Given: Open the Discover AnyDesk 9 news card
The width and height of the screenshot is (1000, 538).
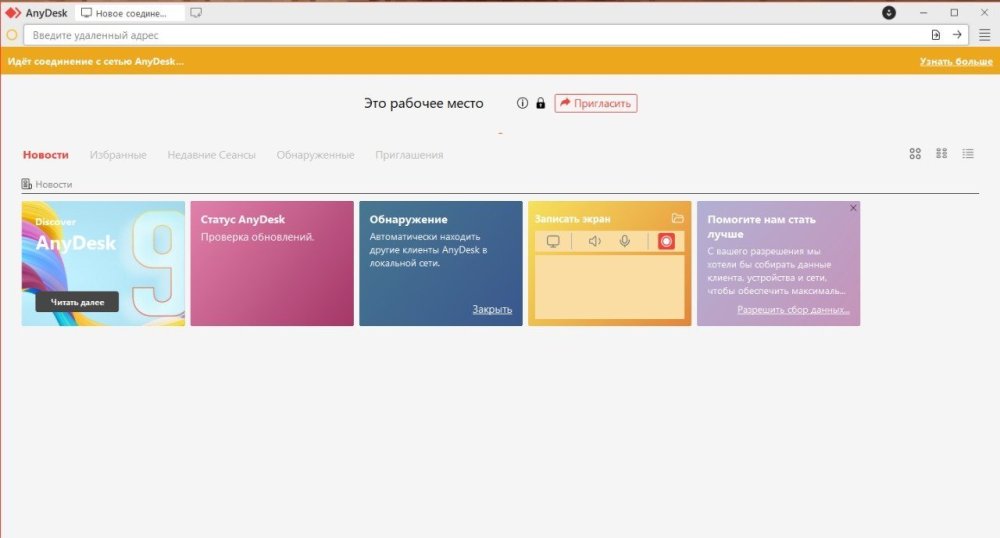Looking at the screenshot, I should 103,263.
